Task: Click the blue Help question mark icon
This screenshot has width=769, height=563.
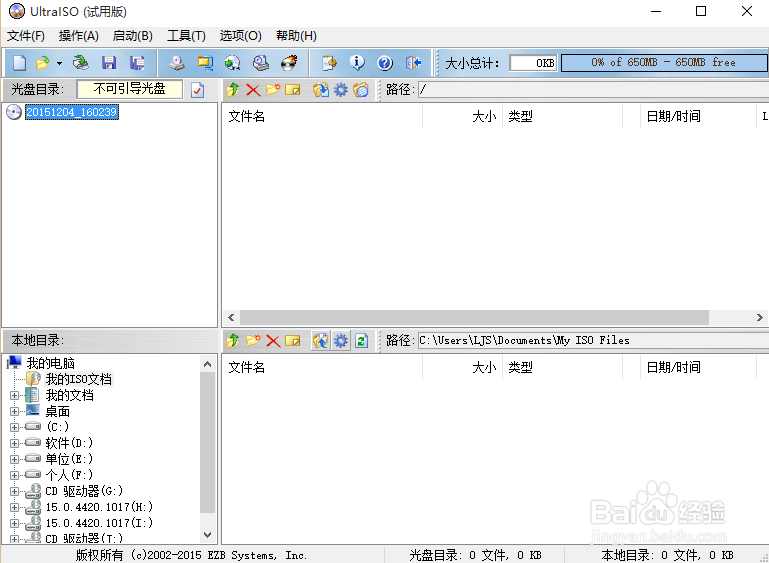Action: [385, 63]
